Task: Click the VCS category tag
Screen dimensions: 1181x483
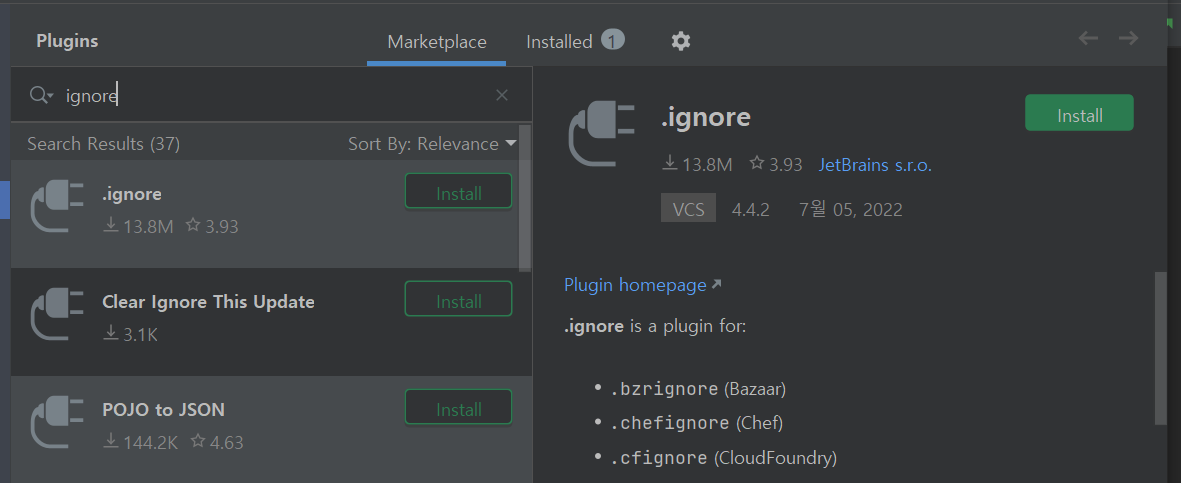Action: tap(688, 208)
